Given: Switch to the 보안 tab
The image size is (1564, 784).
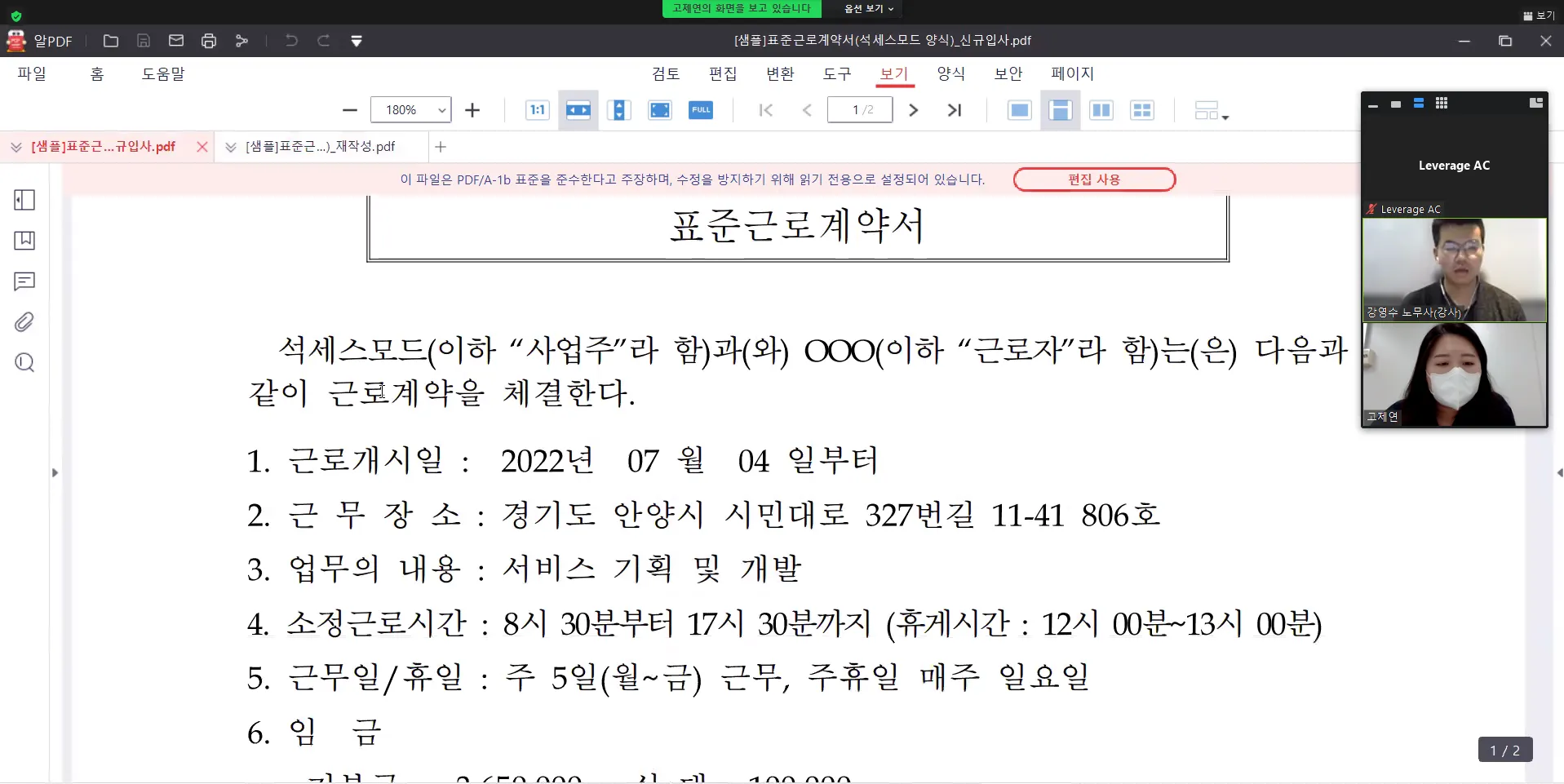Looking at the screenshot, I should [x=1008, y=73].
